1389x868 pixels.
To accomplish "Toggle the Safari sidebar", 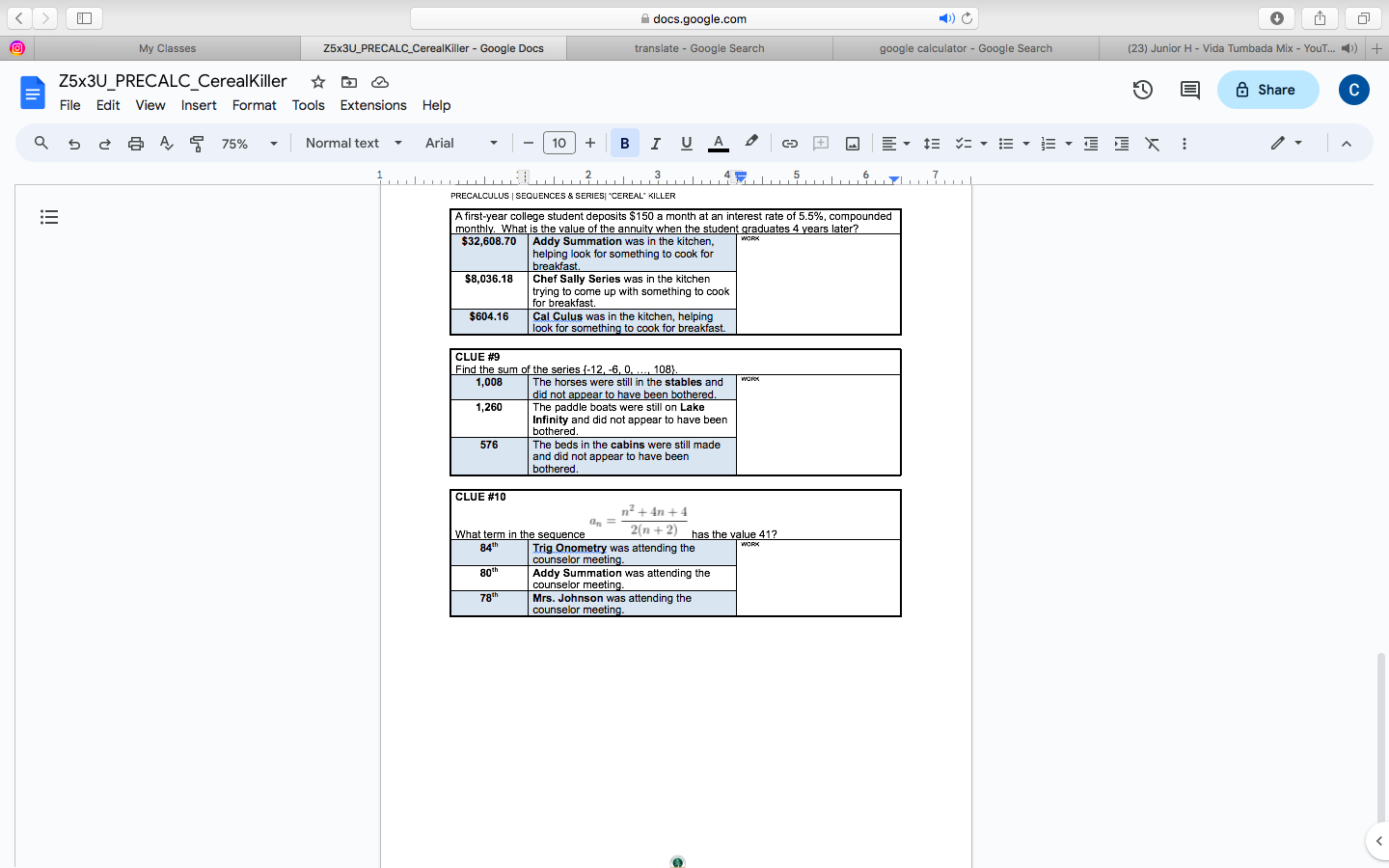I will coord(84,18).
